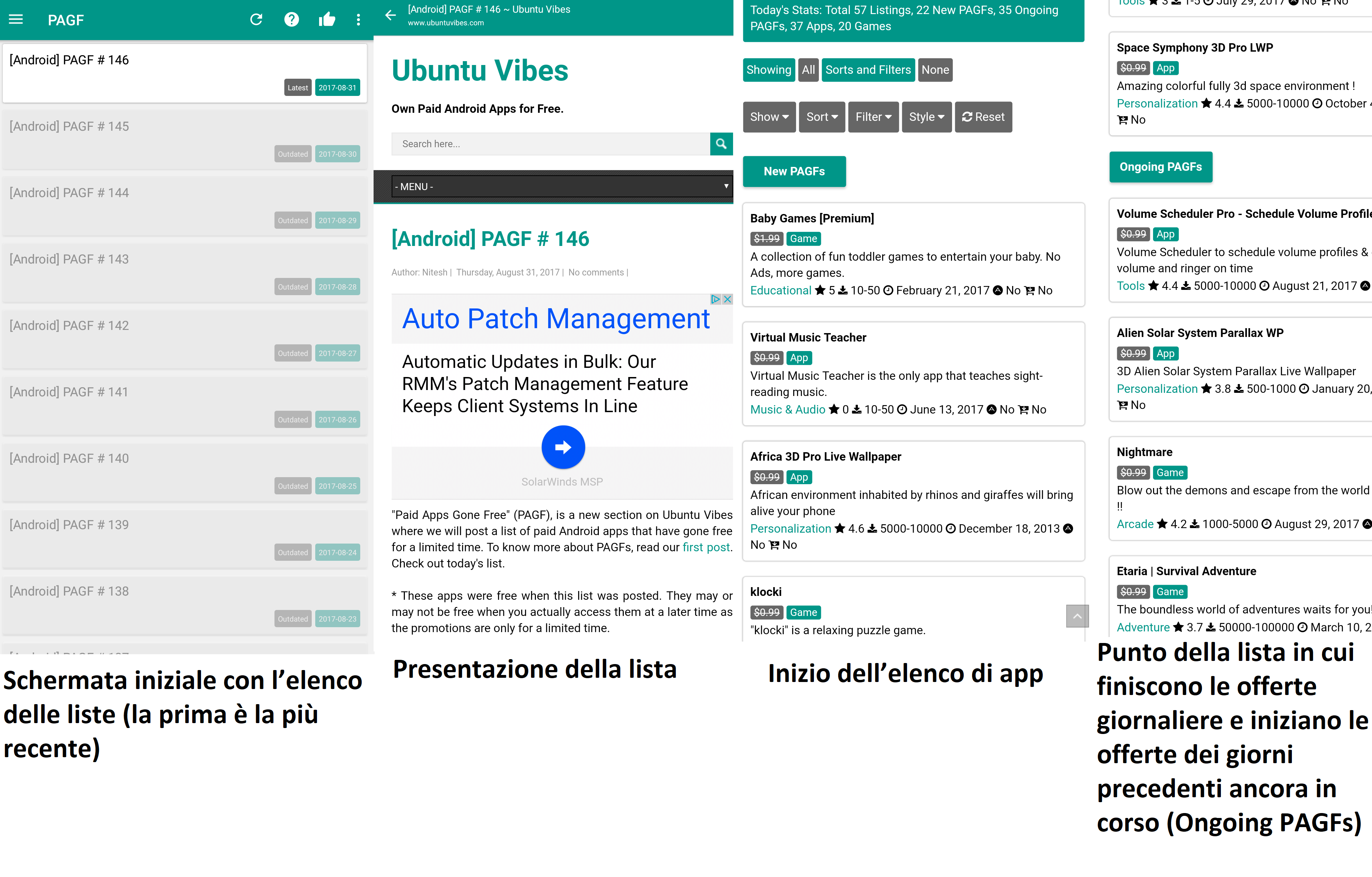Click the Educational category link
Screen dimensions: 1372x877
[781, 291]
